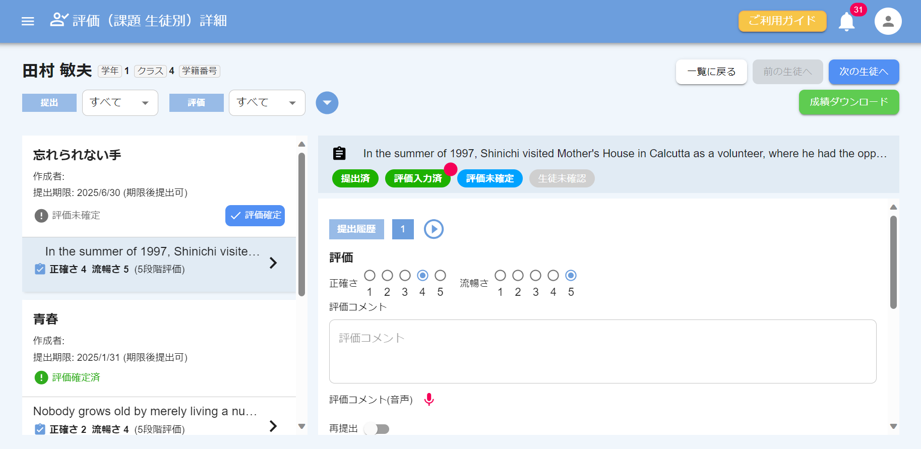
Task: Go to next student with 次の生徒へ
Action: 863,72
